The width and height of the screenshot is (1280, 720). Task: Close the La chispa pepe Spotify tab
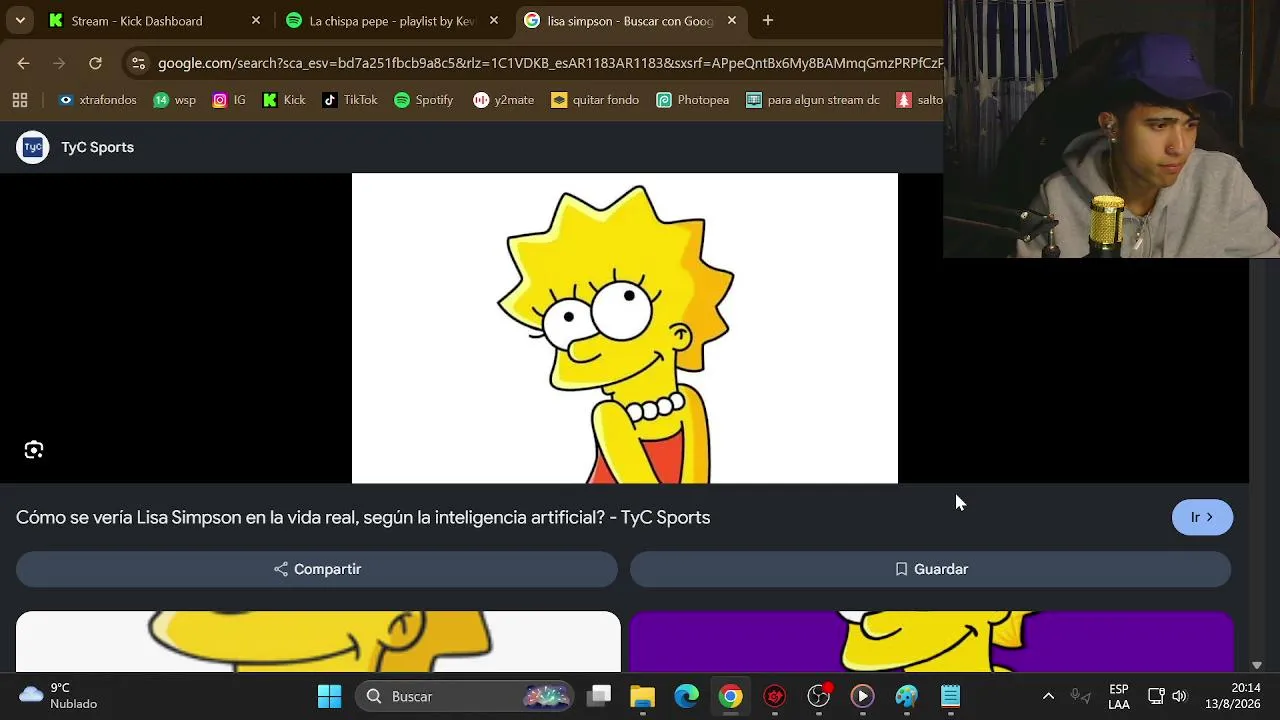[x=494, y=20]
